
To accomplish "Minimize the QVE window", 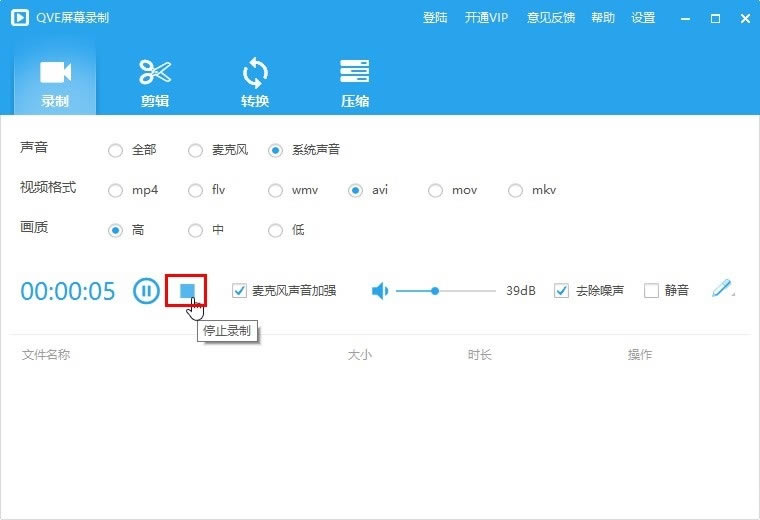I will [685, 19].
